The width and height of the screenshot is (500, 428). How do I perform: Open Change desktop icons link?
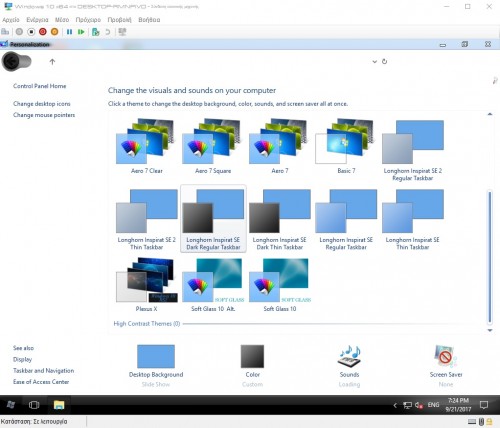click(42, 104)
